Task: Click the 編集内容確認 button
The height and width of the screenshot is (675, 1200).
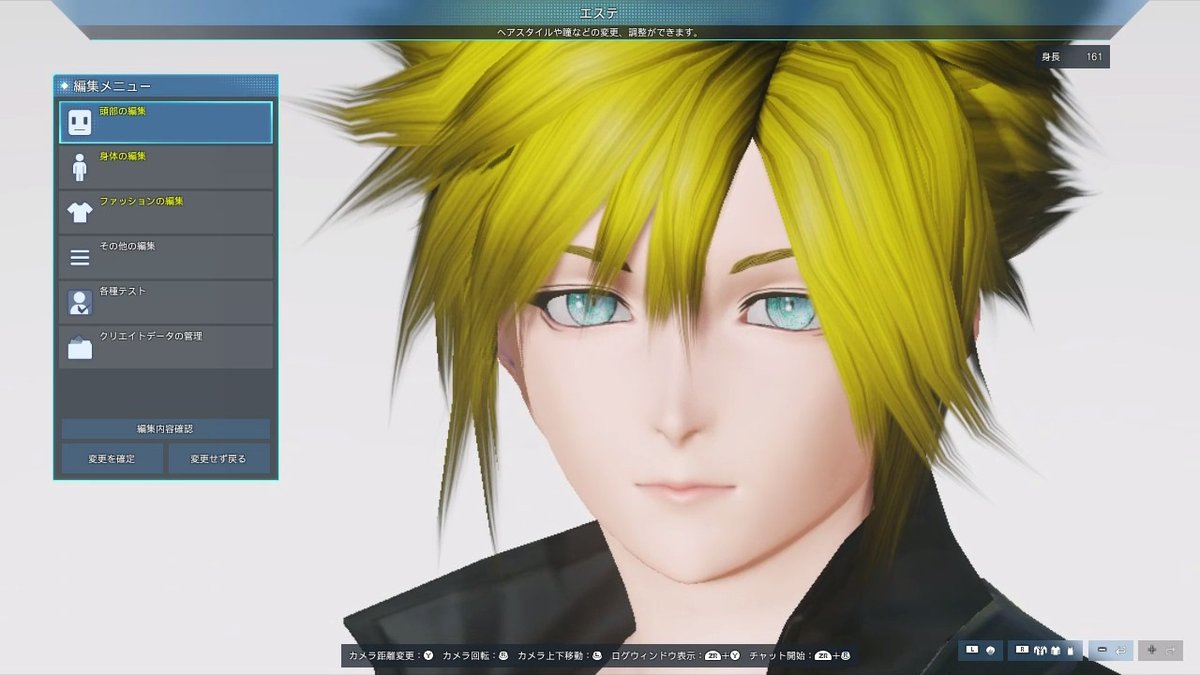Action: [x=166, y=429]
